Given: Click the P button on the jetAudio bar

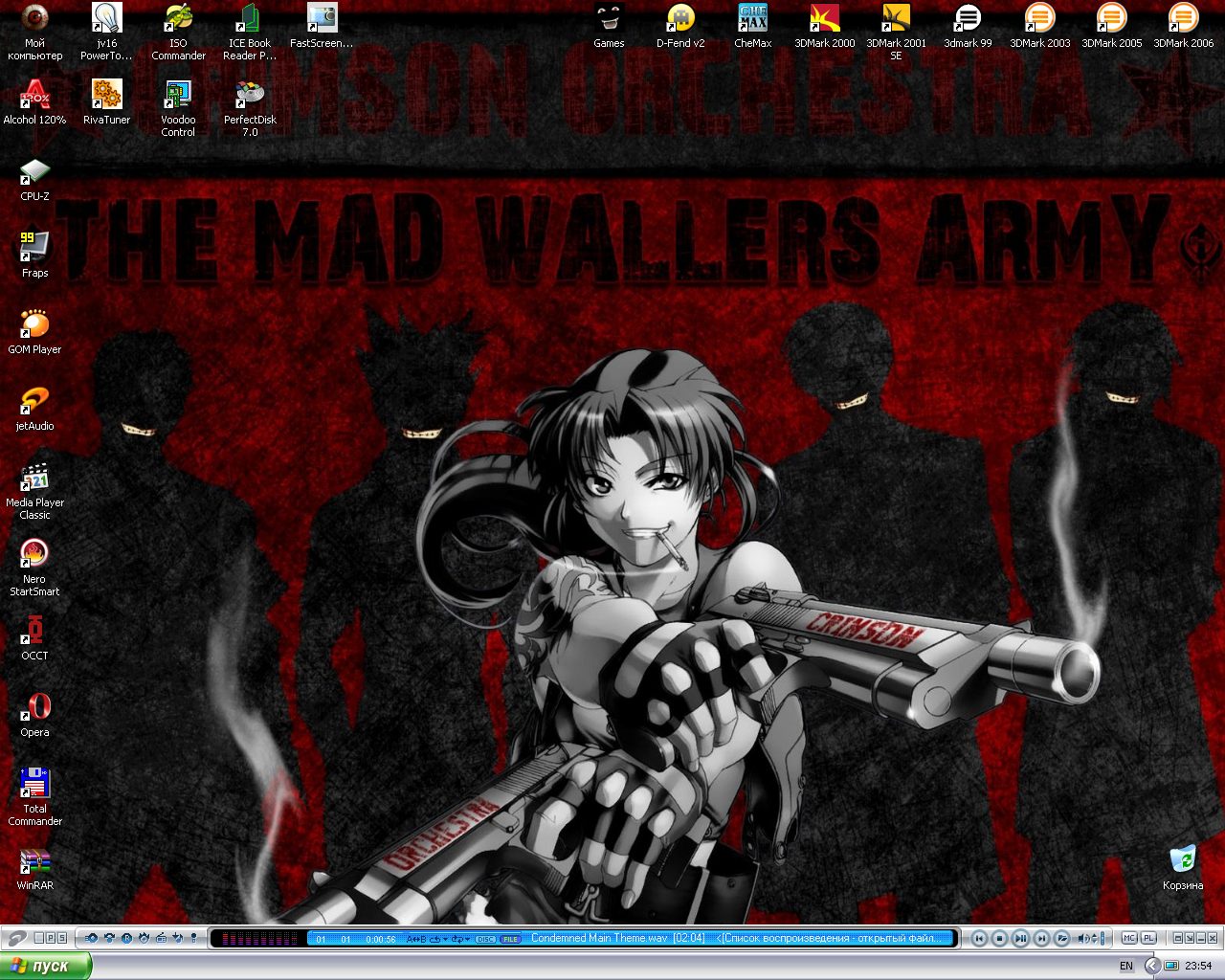Looking at the screenshot, I should pyautogui.click(x=51, y=938).
